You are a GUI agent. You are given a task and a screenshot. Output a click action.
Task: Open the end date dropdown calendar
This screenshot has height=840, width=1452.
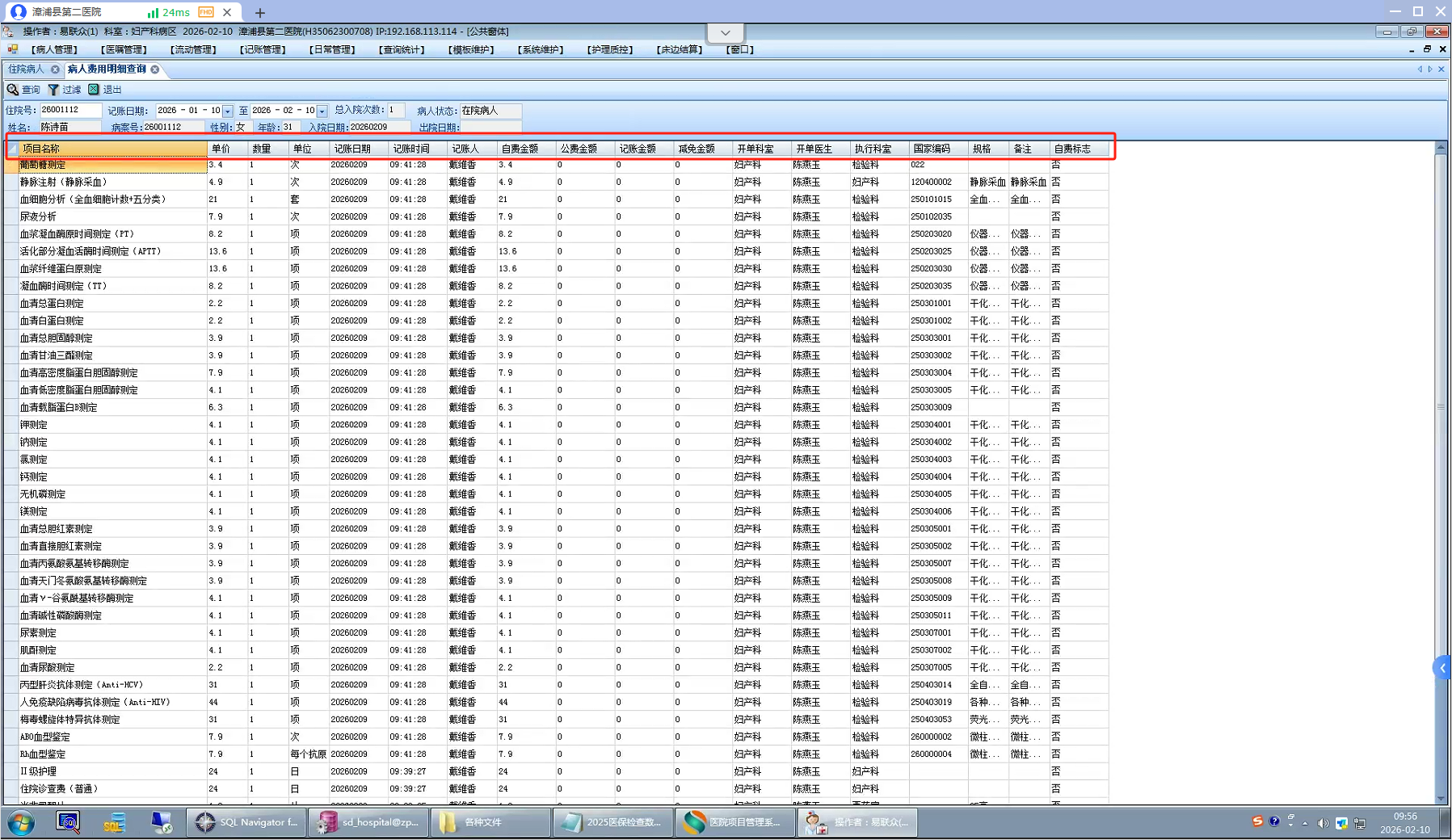point(322,111)
